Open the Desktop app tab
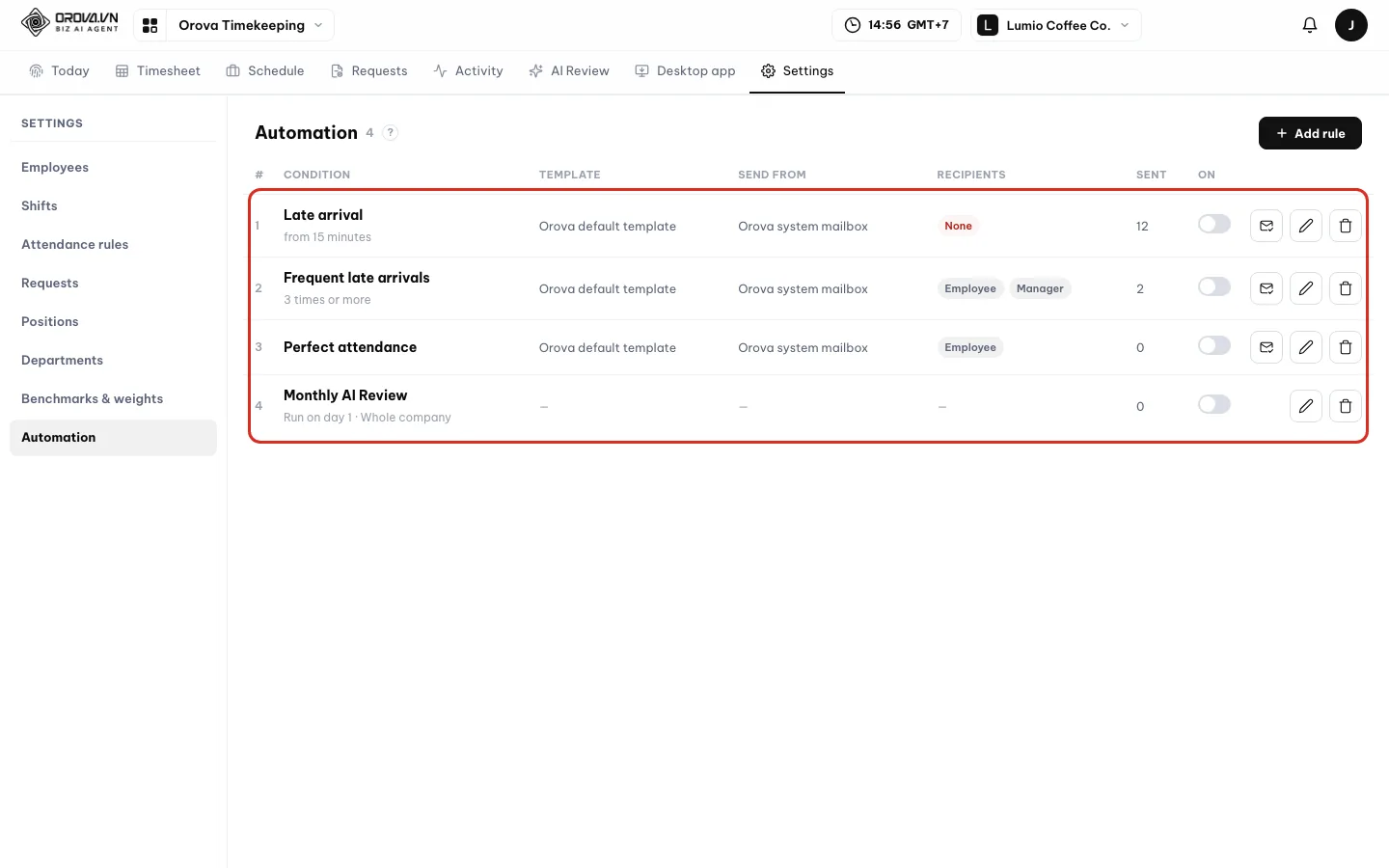Image resolution: width=1389 pixels, height=868 pixels. tap(685, 71)
